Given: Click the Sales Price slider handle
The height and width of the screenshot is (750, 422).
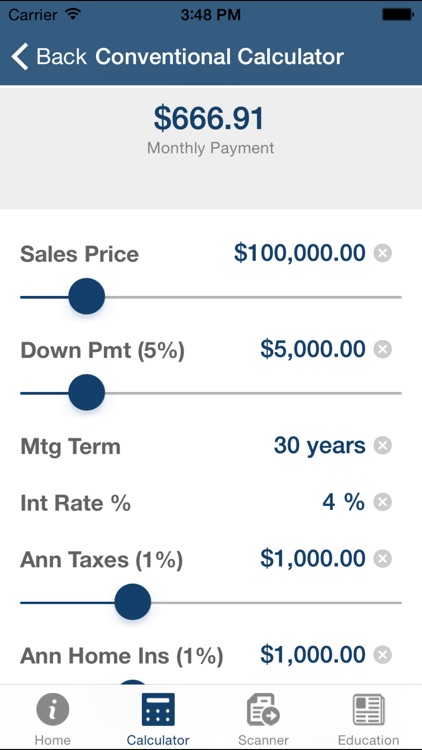Looking at the screenshot, I should coord(87,297).
